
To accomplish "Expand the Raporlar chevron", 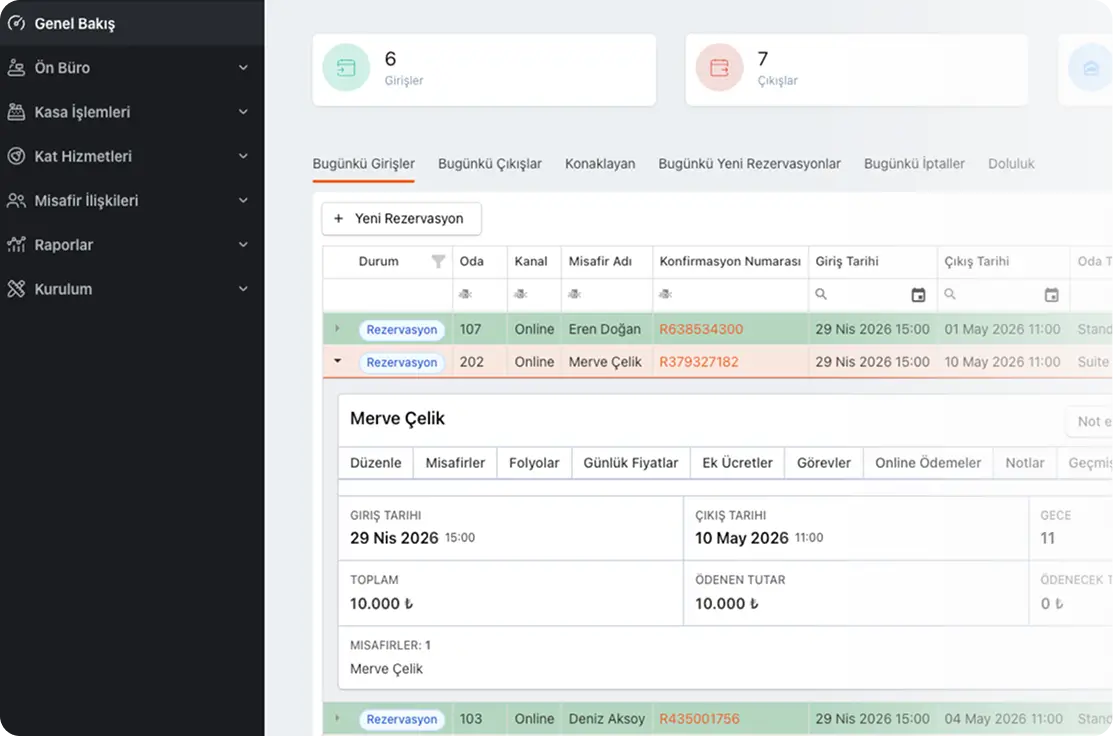I will pos(243,244).
